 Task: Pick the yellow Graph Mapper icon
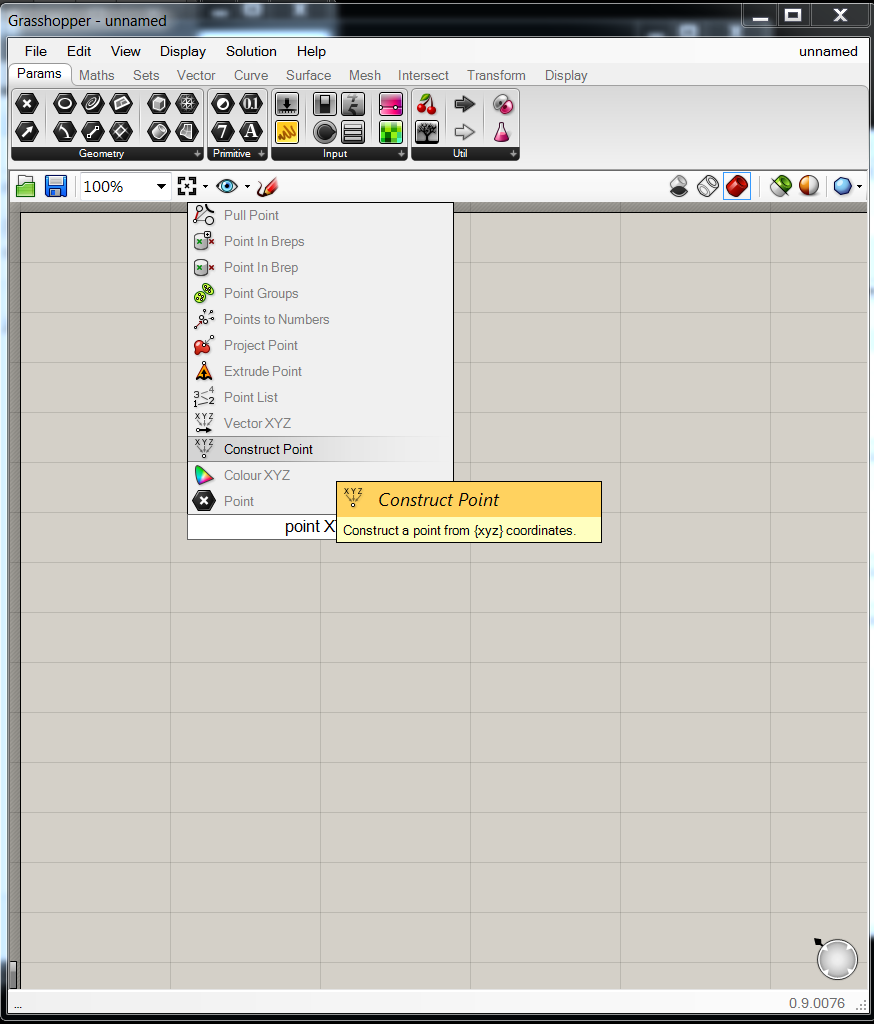(x=287, y=132)
